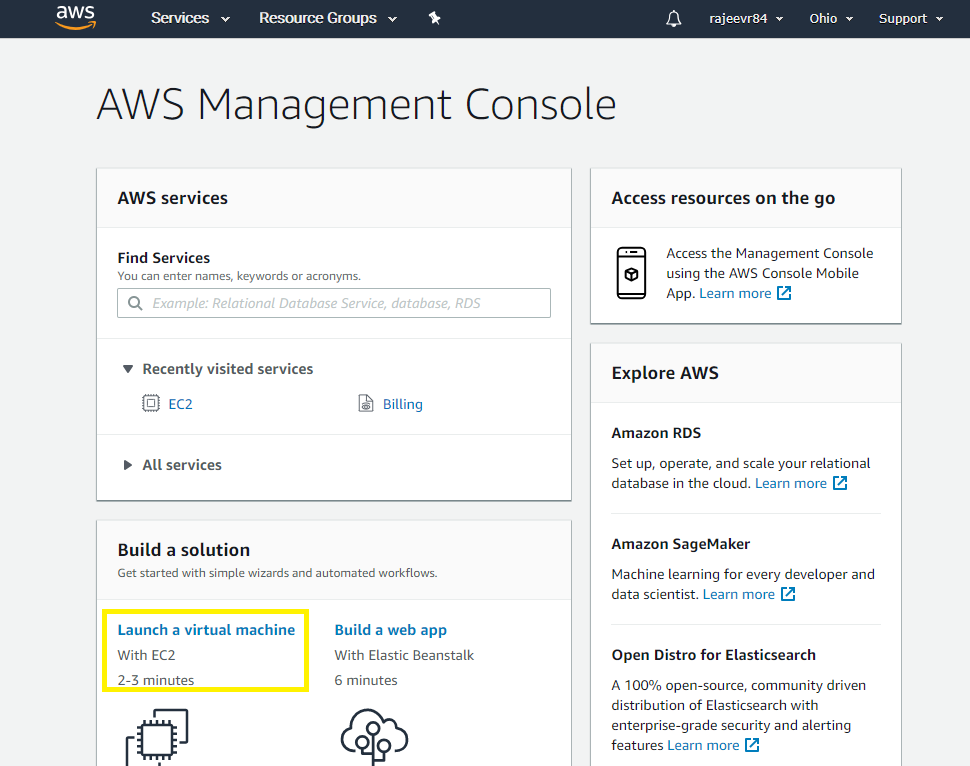Click Learn more for Amazon SageMaker
The width and height of the screenshot is (970, 766).
[739, 593]
